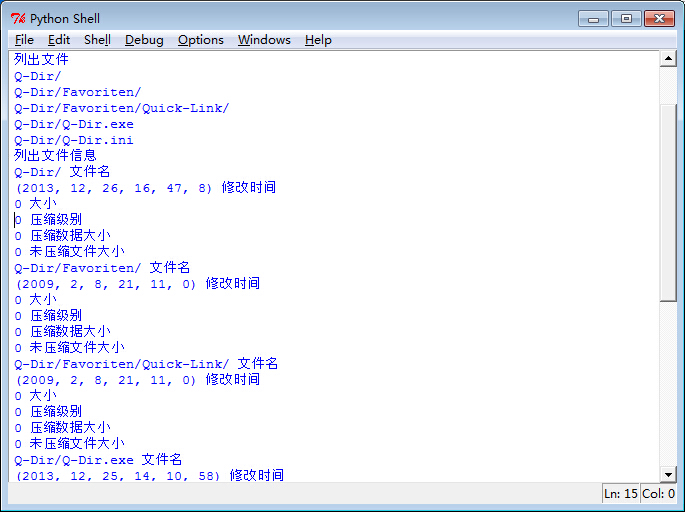Image resolution: width=685 pixels, height=512 pixels.
Task: Maximize the Python Shell window
Action: tap(626, 19)
